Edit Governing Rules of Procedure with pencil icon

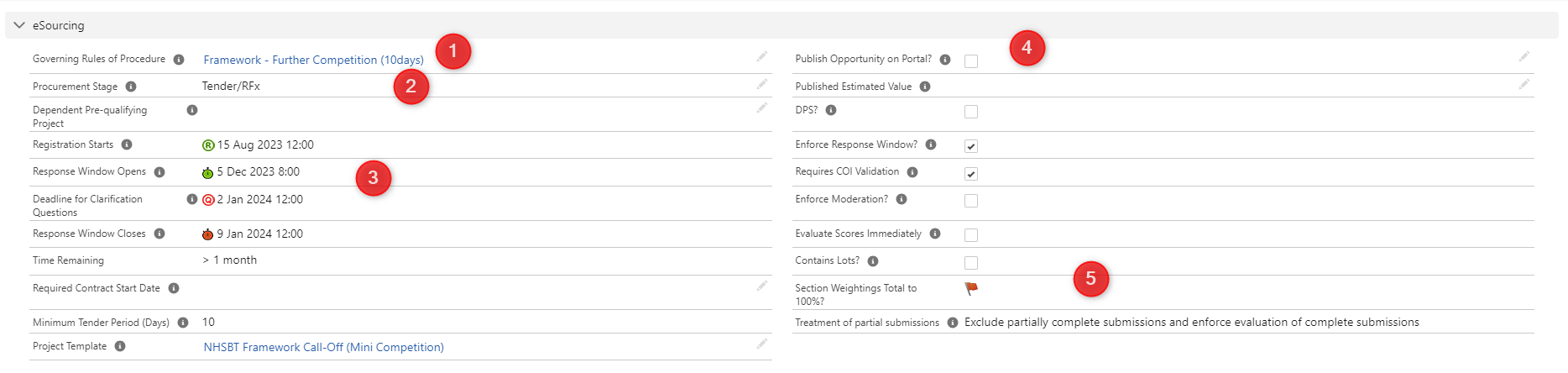click(x=762, y=56)
